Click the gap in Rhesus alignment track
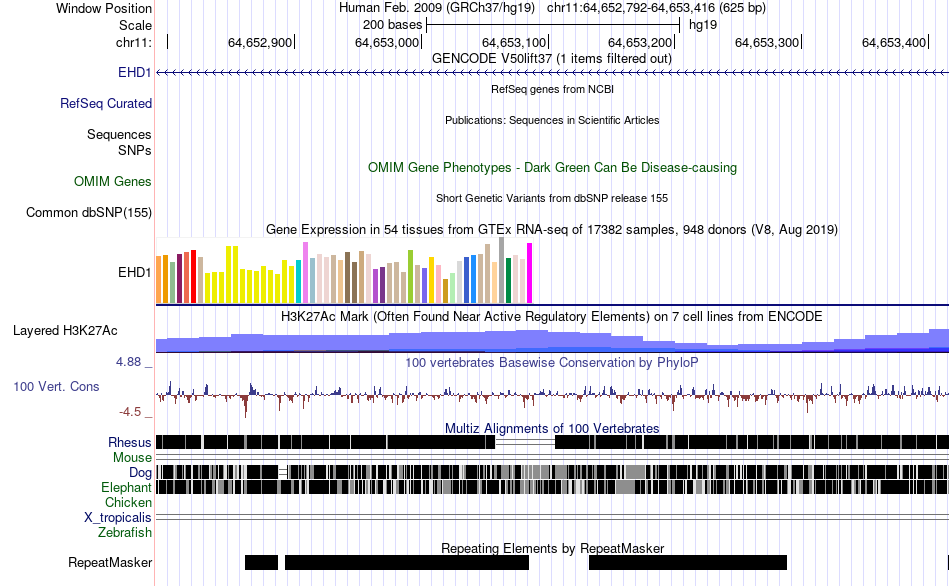The width and height of the screenshot is (950, 586). 525,442
